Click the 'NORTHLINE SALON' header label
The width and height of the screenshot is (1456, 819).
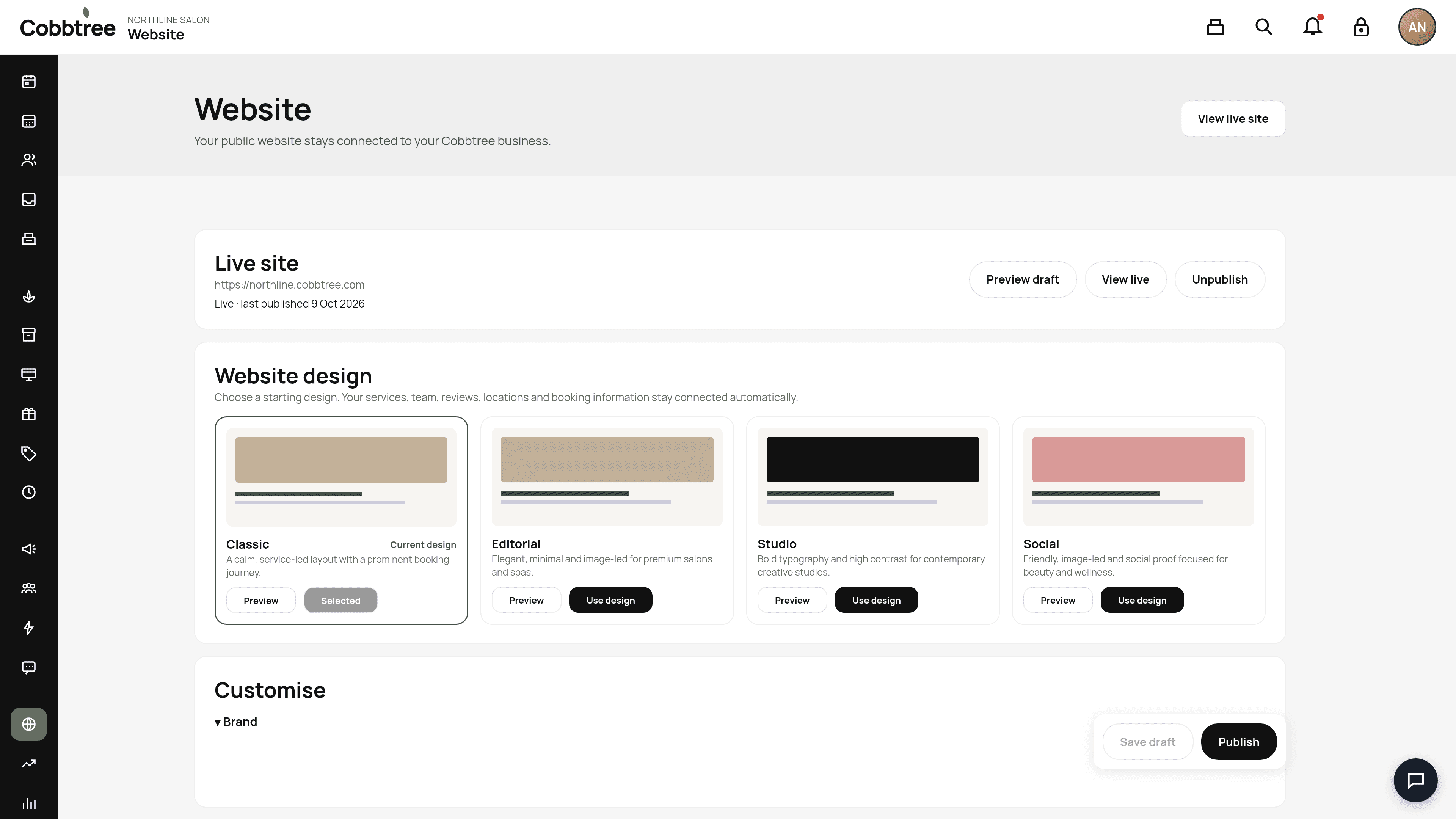(x=168, y=20)
